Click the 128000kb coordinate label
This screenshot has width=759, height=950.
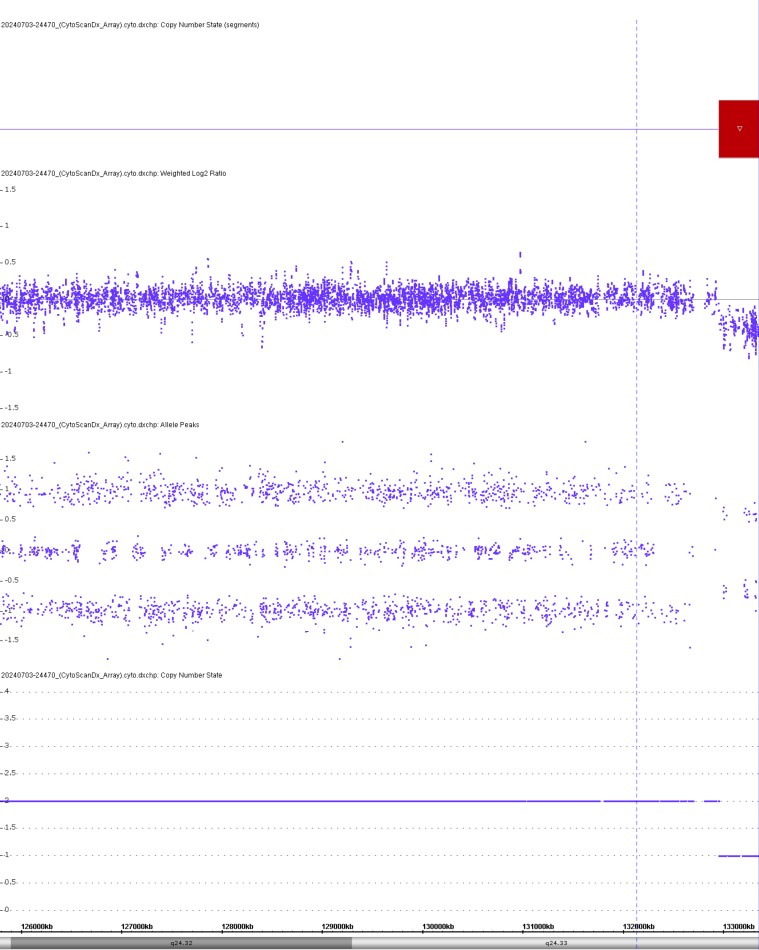[237, 926]
